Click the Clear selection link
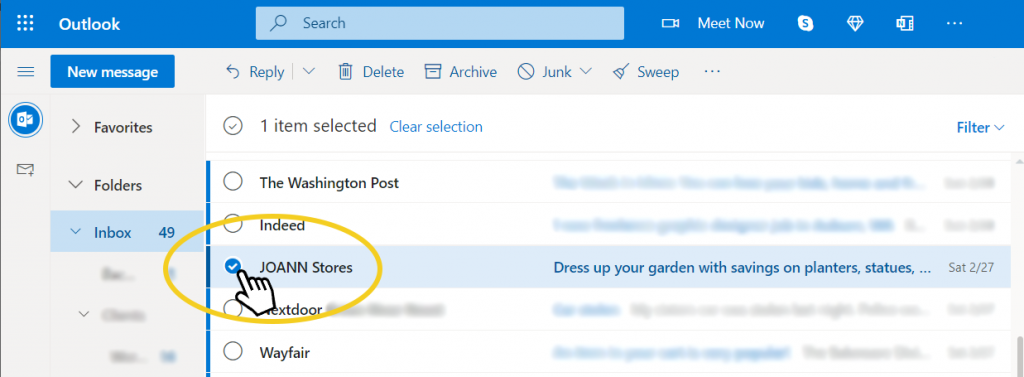 point(436,127)
